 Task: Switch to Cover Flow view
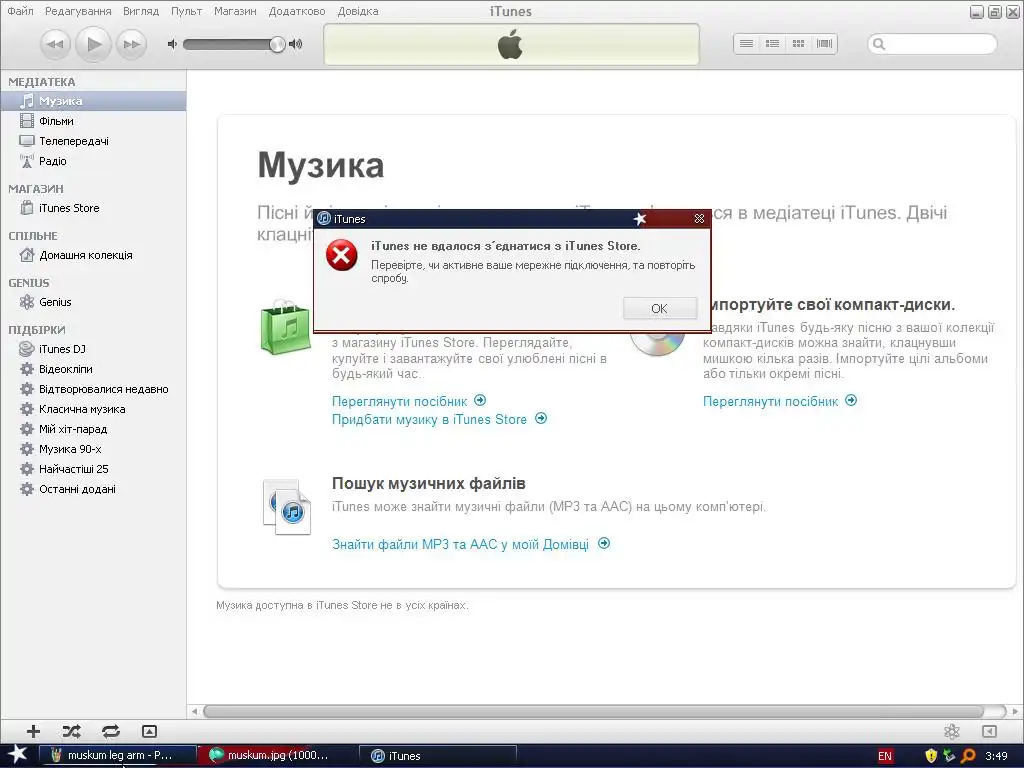[824, 44]
